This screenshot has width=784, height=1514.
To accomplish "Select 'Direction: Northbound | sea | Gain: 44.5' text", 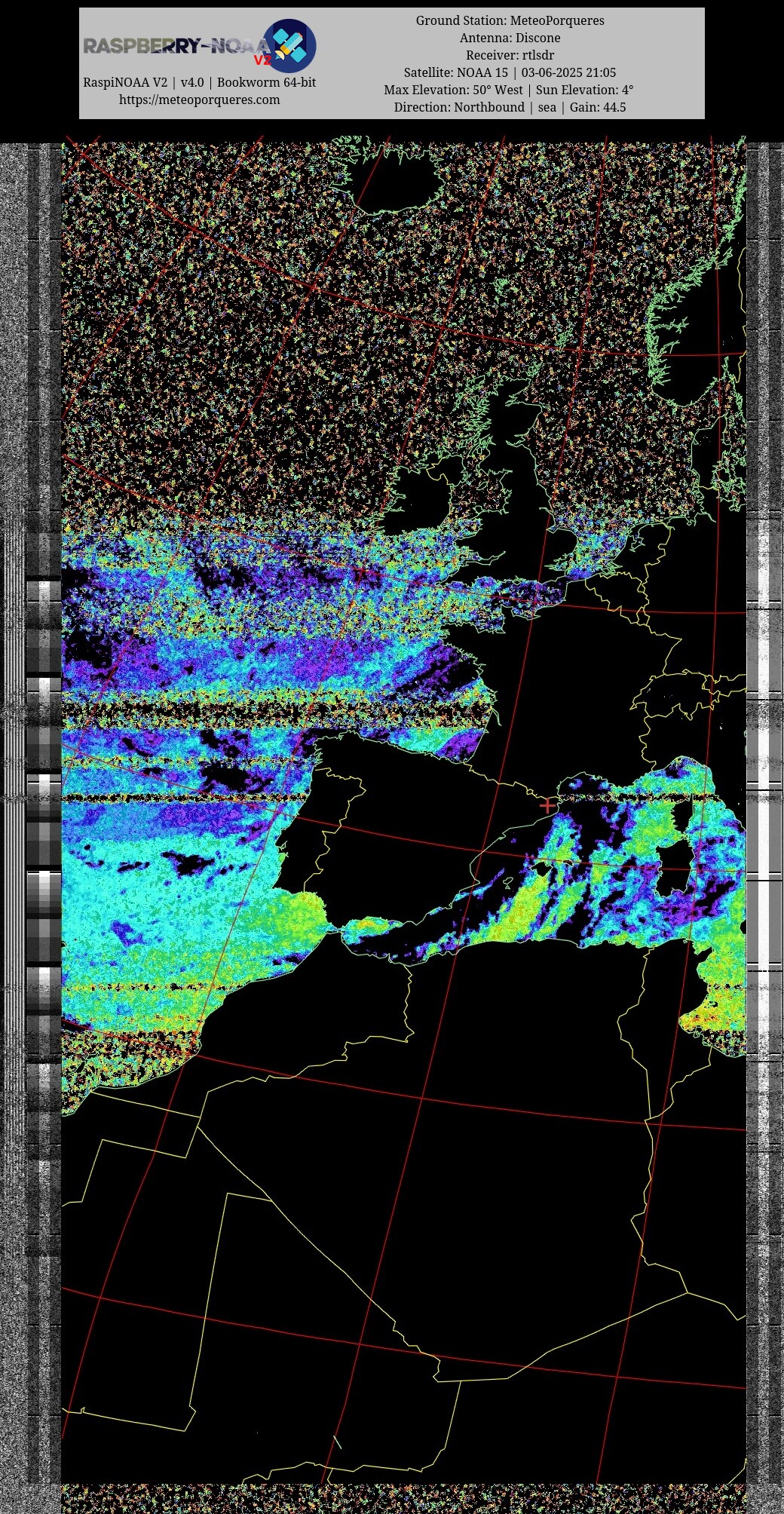I will click(510, 107).
